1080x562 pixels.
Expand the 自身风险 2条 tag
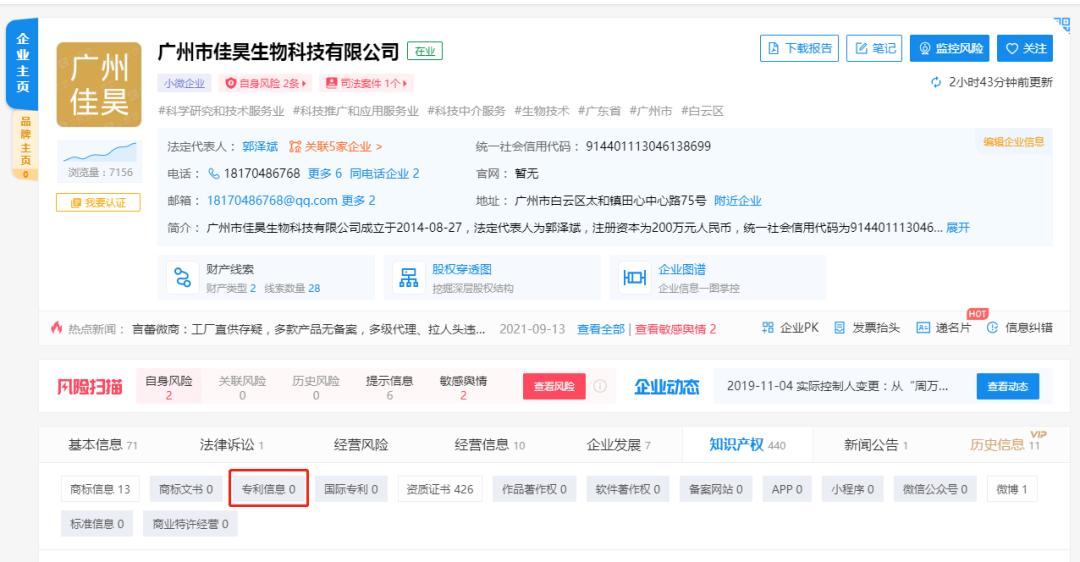tap(265, 83)
